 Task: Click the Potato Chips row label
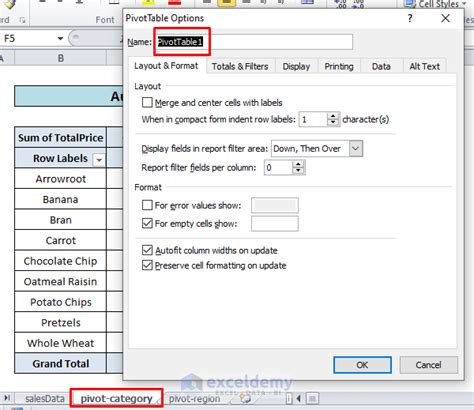[x=60, y=302]
